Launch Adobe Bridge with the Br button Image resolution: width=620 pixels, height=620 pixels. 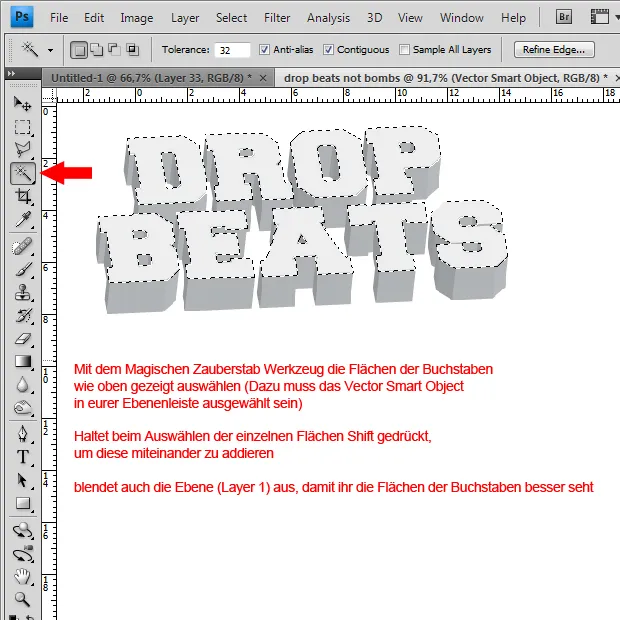coord(565,17)
